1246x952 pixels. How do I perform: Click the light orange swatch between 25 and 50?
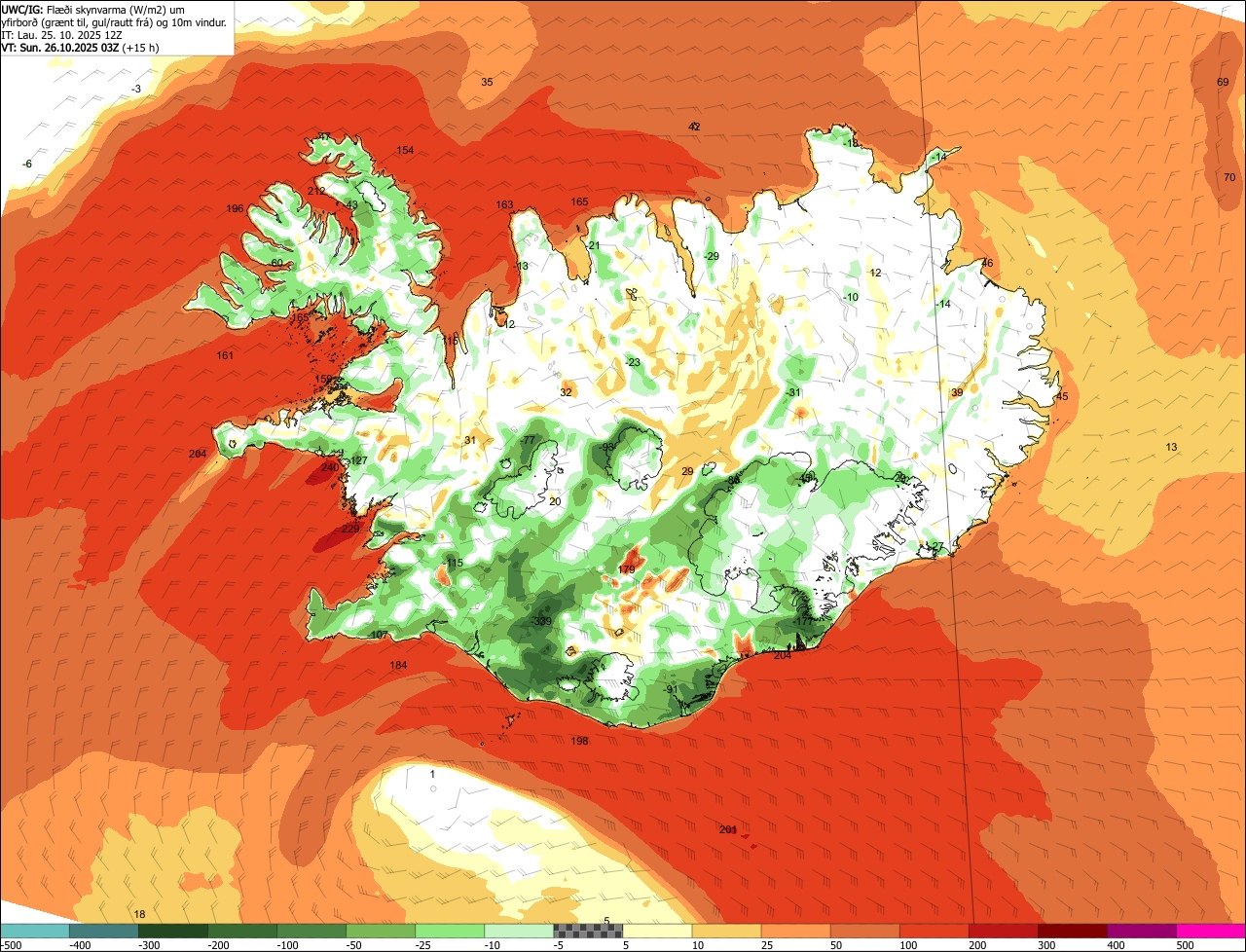click(x=796, y=931)
